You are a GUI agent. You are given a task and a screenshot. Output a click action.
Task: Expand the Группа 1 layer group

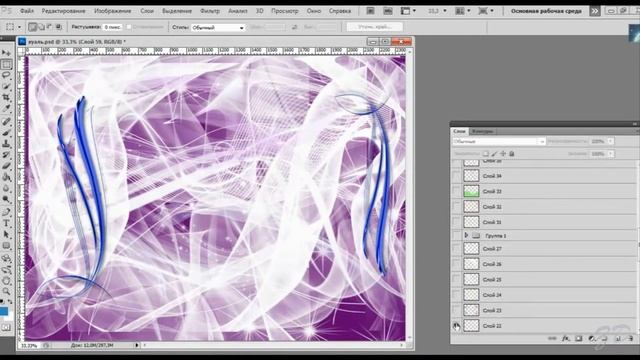pyautogui.click(x=466, y=236)
